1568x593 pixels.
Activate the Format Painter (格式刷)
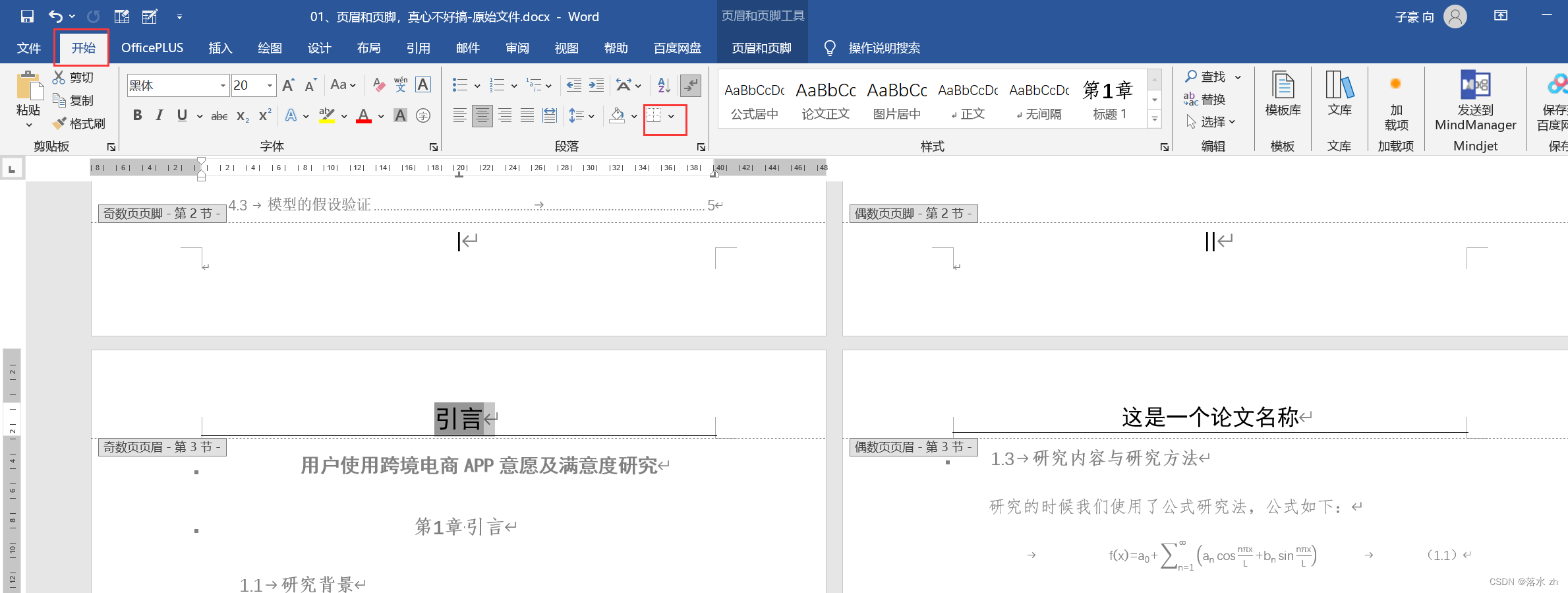tap(78, 123)
